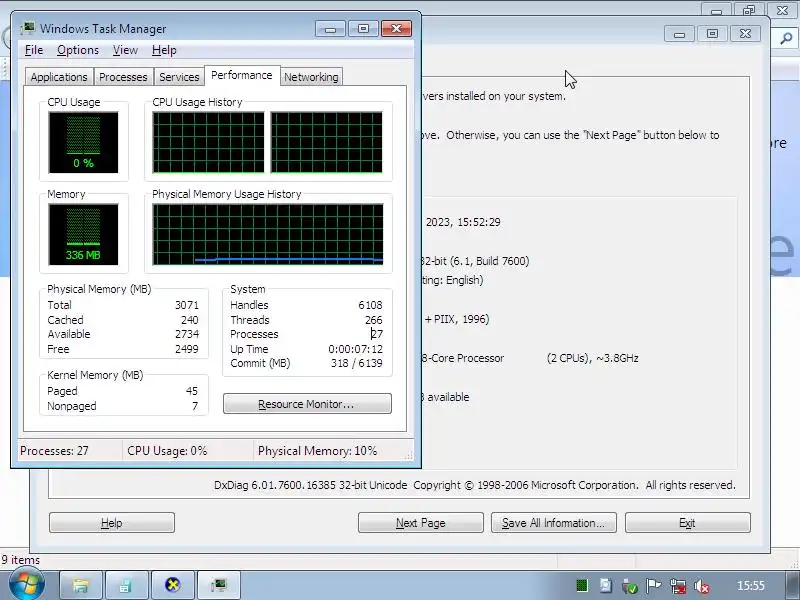Click the 2 CPUs ~3.8GHz text in DxDiag
Image resolution: width=800 pixels, height=600 pixels.
point(592,358)
